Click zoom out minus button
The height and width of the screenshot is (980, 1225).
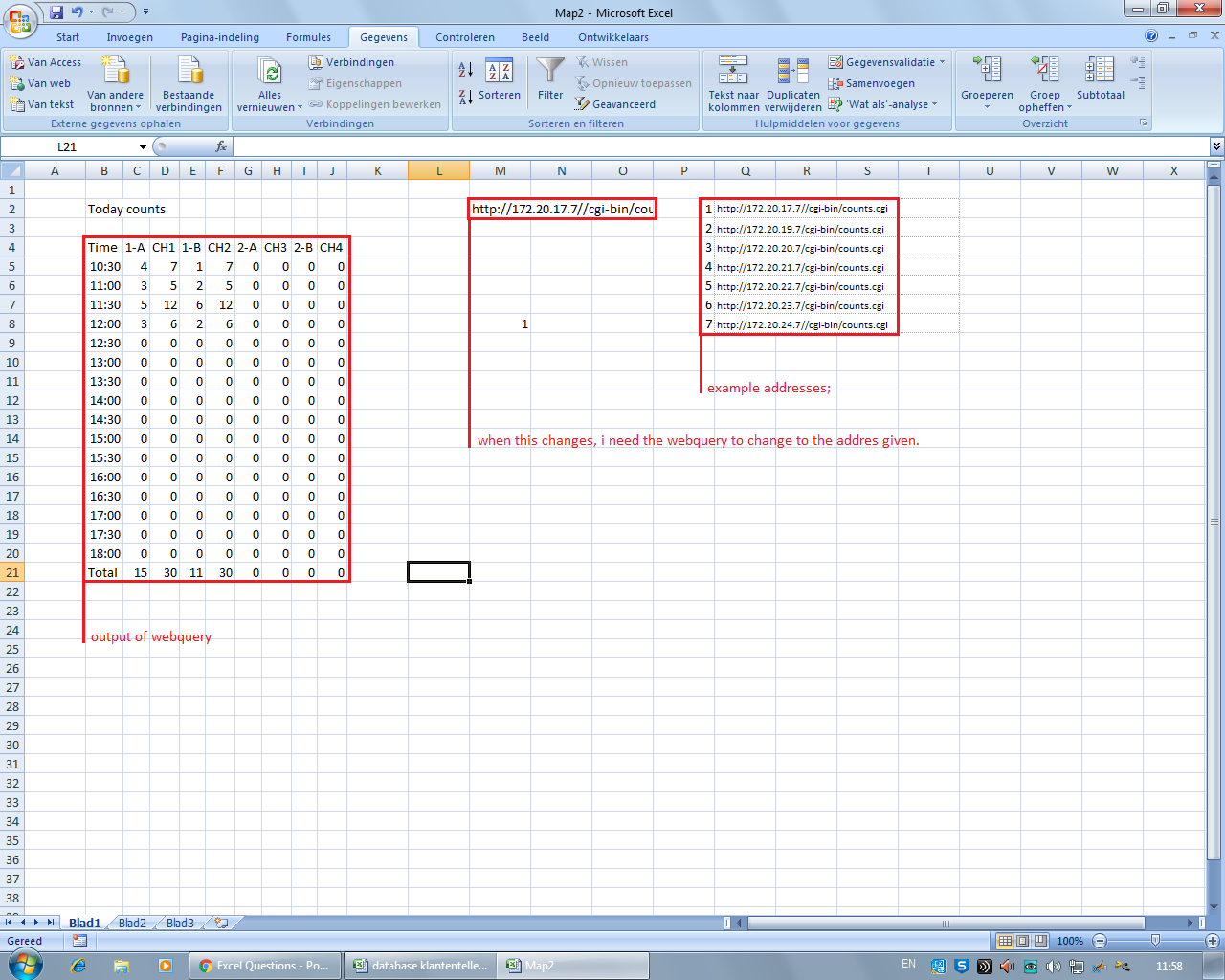(x=1100, y=941)
